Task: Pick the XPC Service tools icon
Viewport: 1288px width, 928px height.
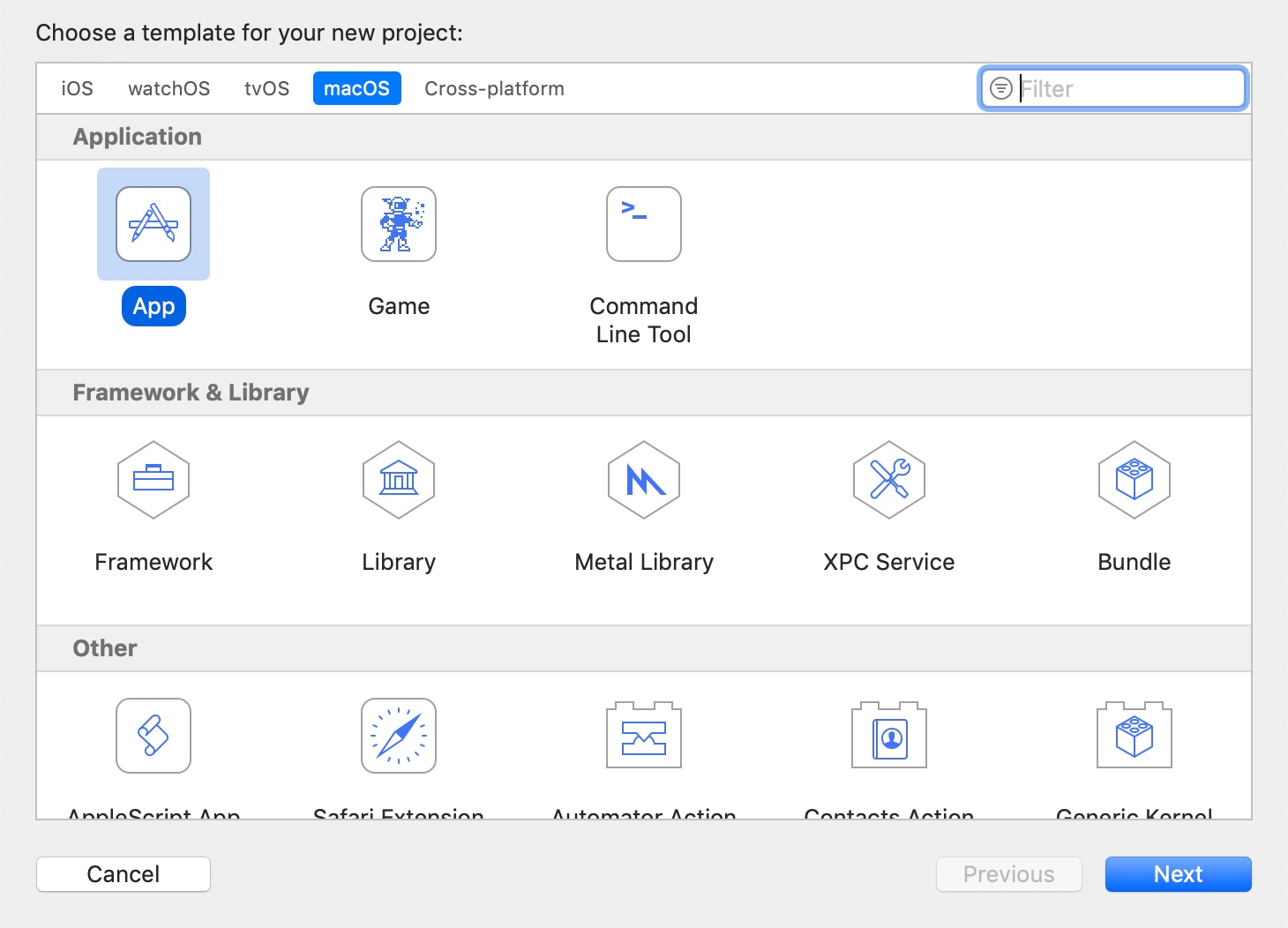Action: coord(889,480)
